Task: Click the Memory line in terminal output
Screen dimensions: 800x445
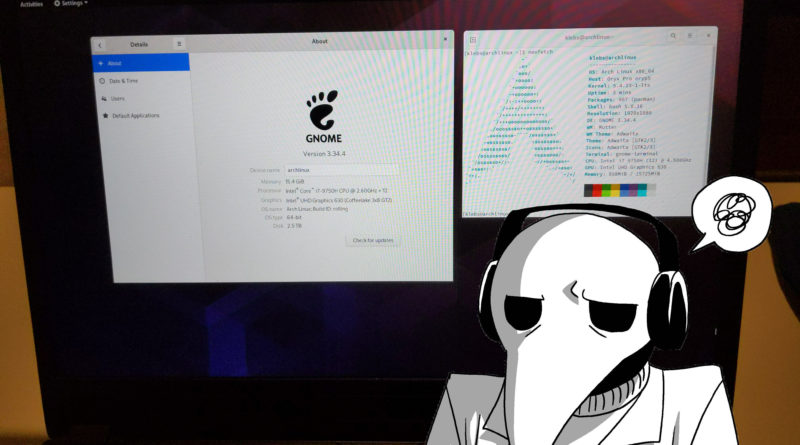Action: click(x=622, y=174)
